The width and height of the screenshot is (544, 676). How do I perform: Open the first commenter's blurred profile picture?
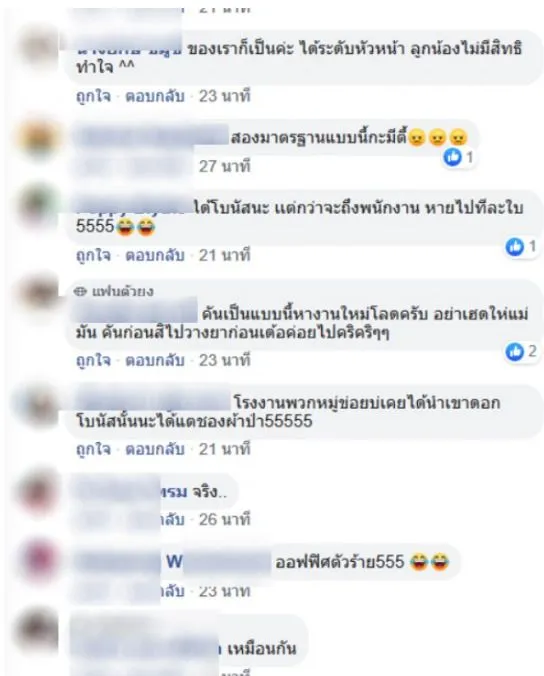coord(39,46)
